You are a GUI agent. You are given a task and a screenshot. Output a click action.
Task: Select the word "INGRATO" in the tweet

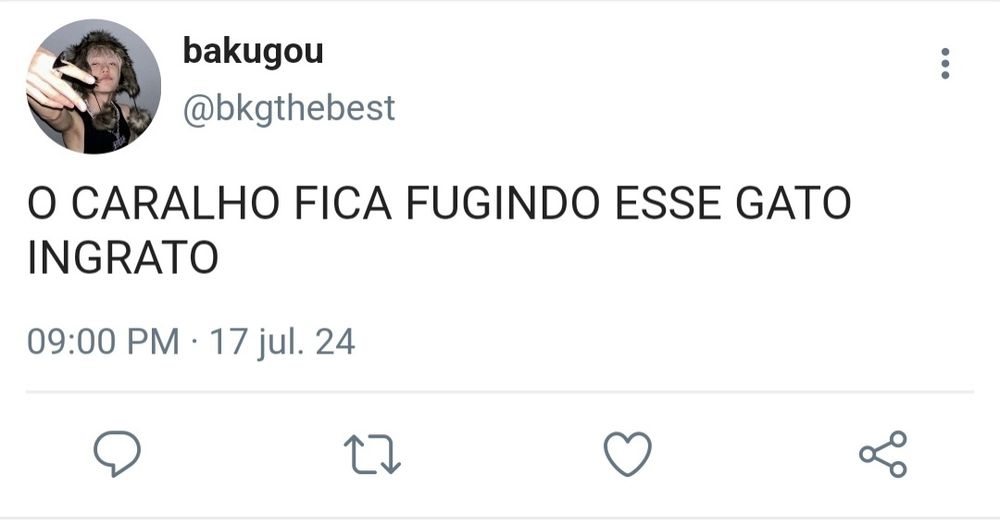[x=123, y=258]
